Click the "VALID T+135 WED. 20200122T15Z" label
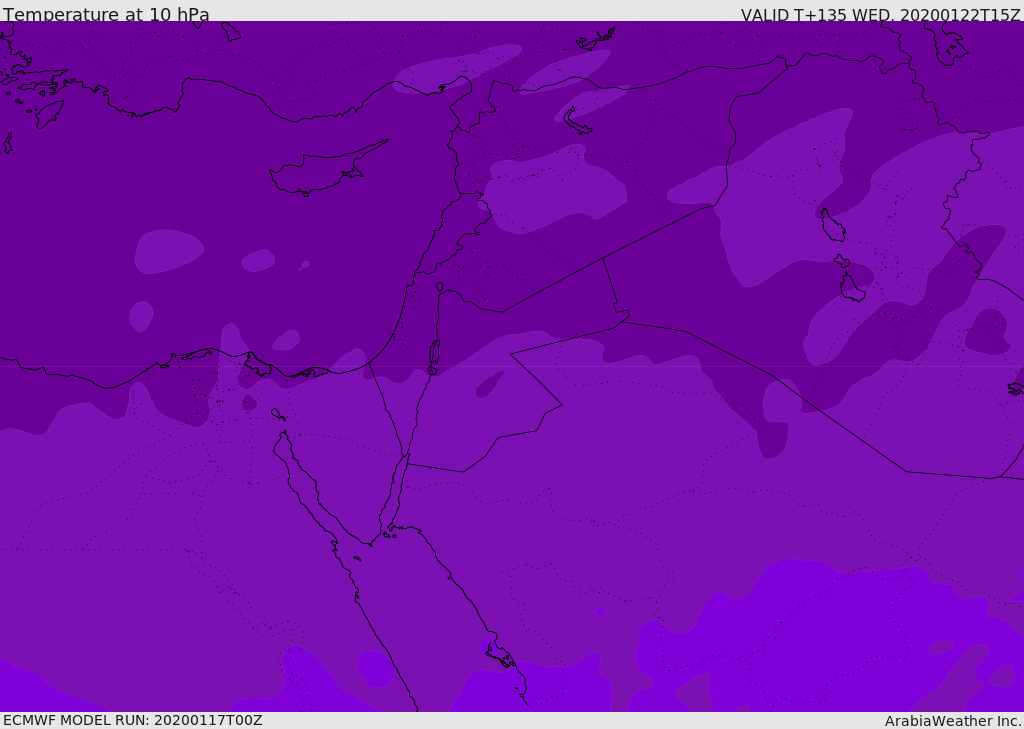 (x=880, y=14)
